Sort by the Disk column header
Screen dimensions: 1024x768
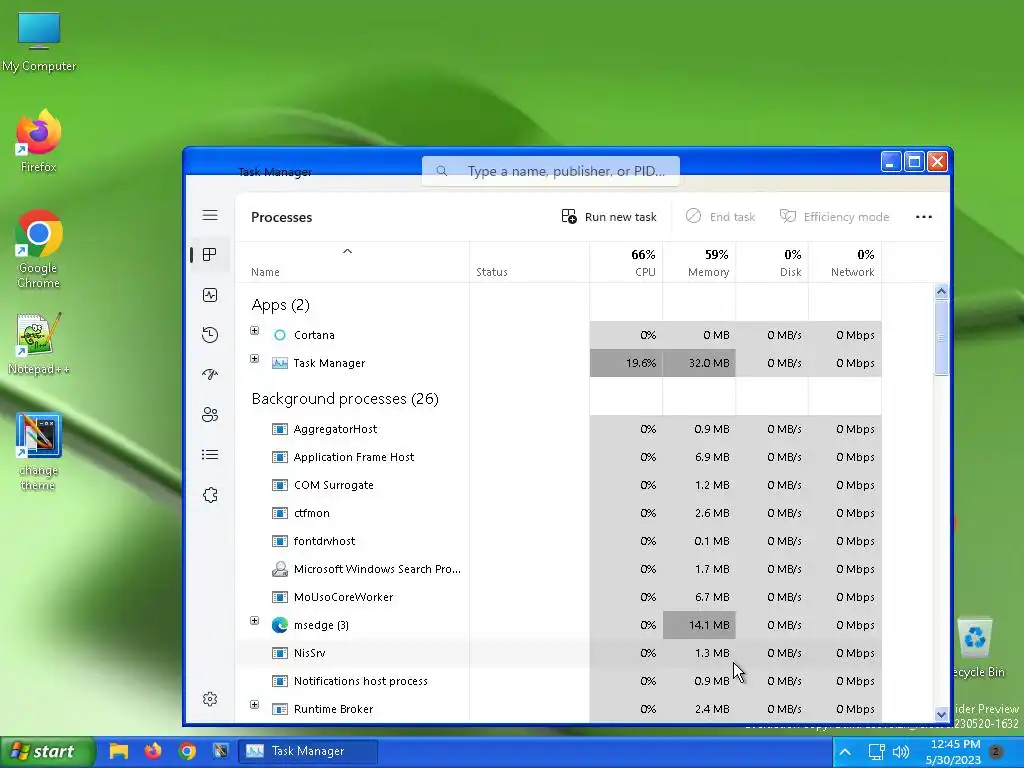click(x=773, y=263)
